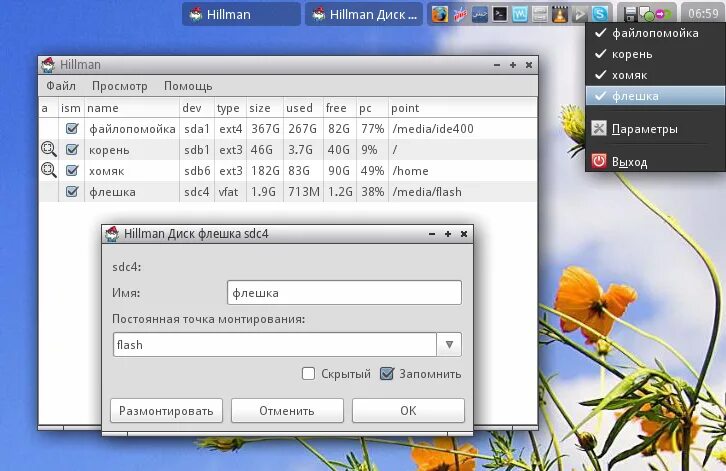This screenshot has width=726, height=471.
Task: Click the 367G size cell
Action: pyautogui.click(x=265, y=129)
